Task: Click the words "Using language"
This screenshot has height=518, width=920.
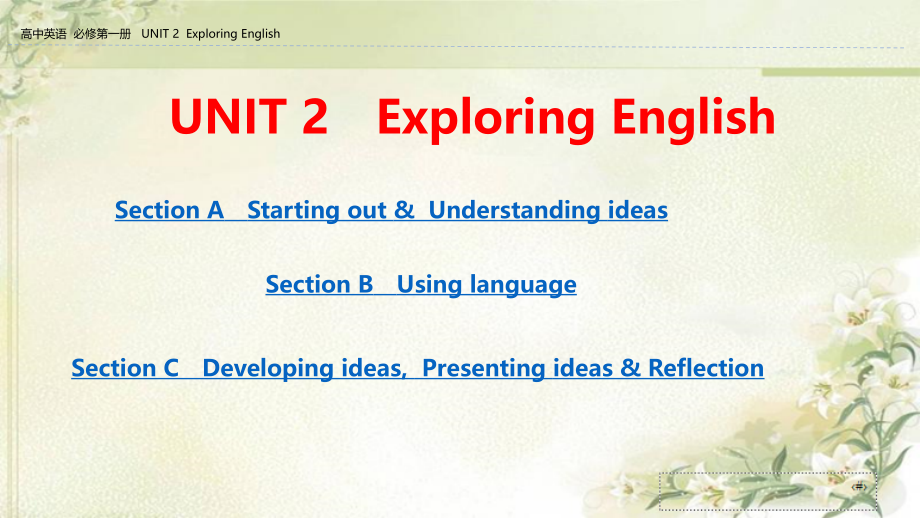Action: pyautogui.click(x=486, y=284)
